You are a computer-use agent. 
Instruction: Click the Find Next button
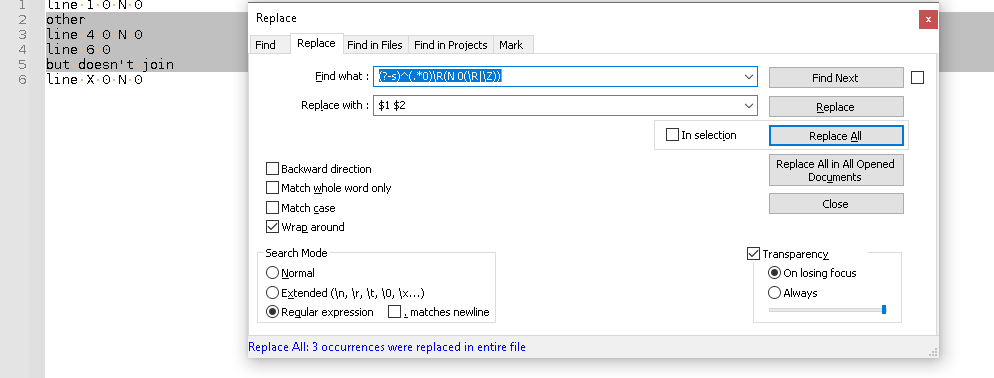(x=836, y=78)
